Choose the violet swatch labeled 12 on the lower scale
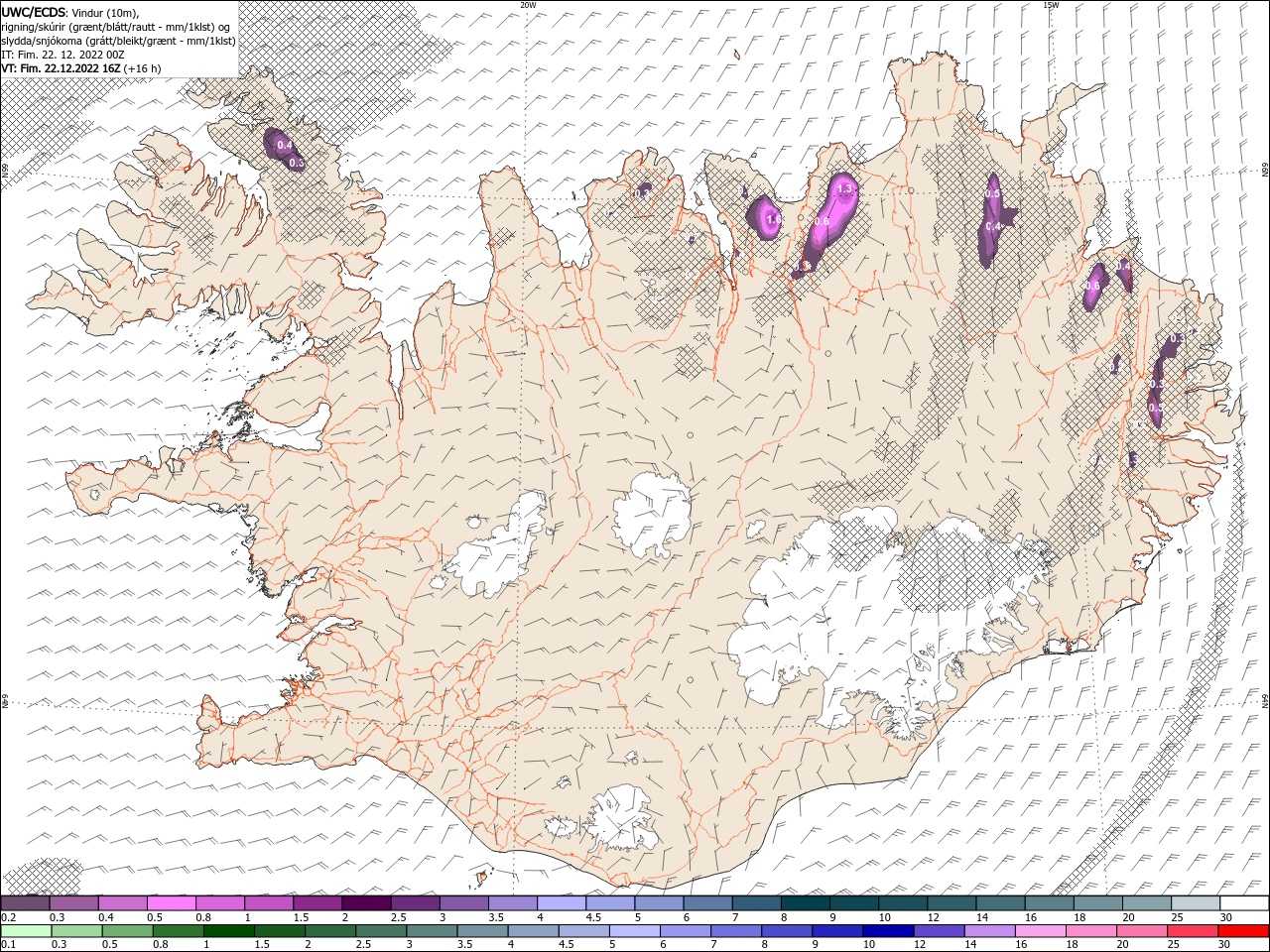 click(x=939, y=931)
